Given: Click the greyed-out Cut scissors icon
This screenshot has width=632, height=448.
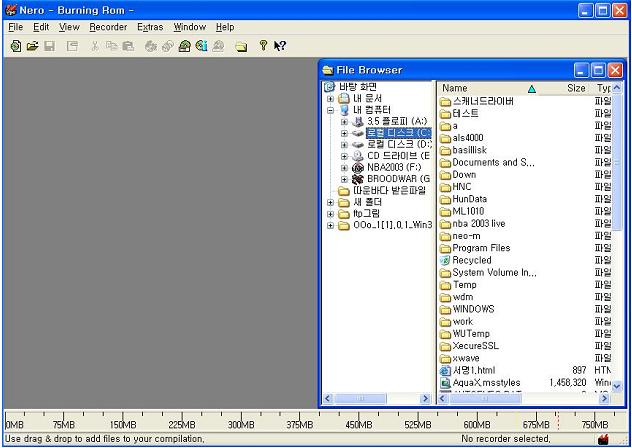Looking at the screenshot, I should 95,46.
